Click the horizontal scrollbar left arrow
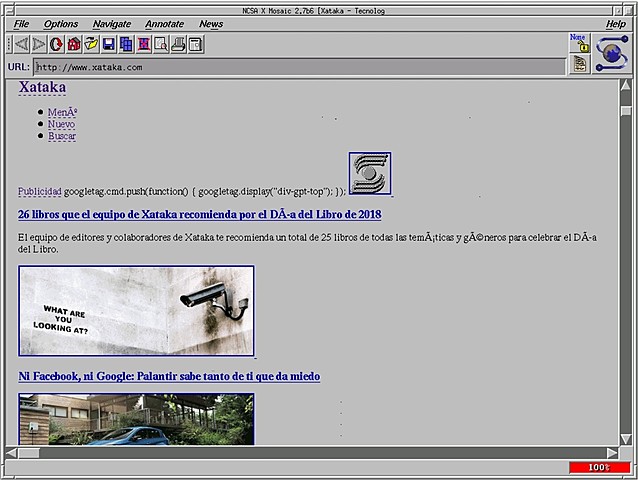The image size is (638, 480). pos(11,453)
